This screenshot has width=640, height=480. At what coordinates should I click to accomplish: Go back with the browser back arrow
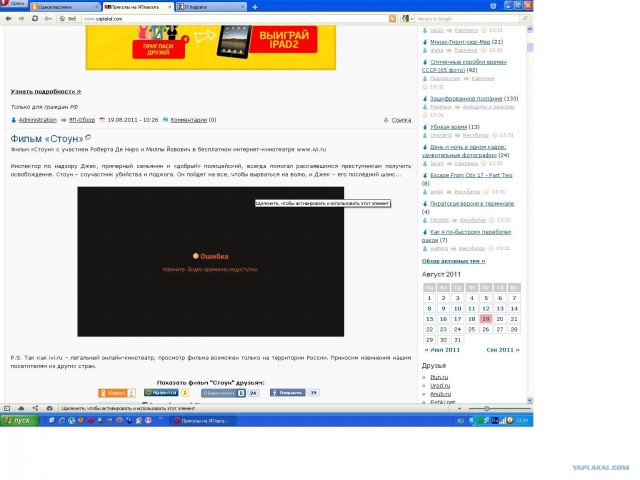pos(9,18)
